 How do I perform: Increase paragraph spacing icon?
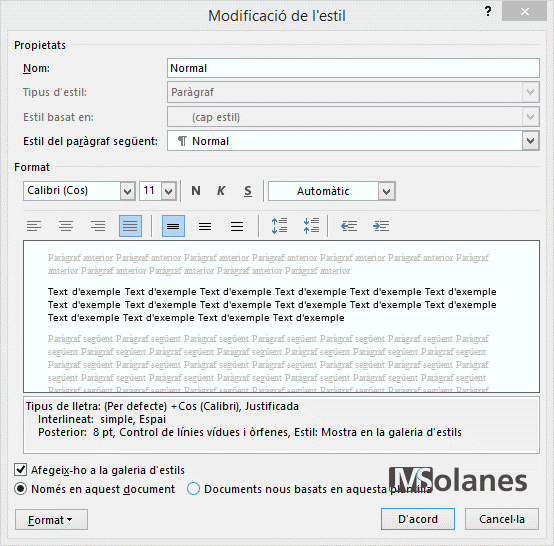click(x=279, y=226)
